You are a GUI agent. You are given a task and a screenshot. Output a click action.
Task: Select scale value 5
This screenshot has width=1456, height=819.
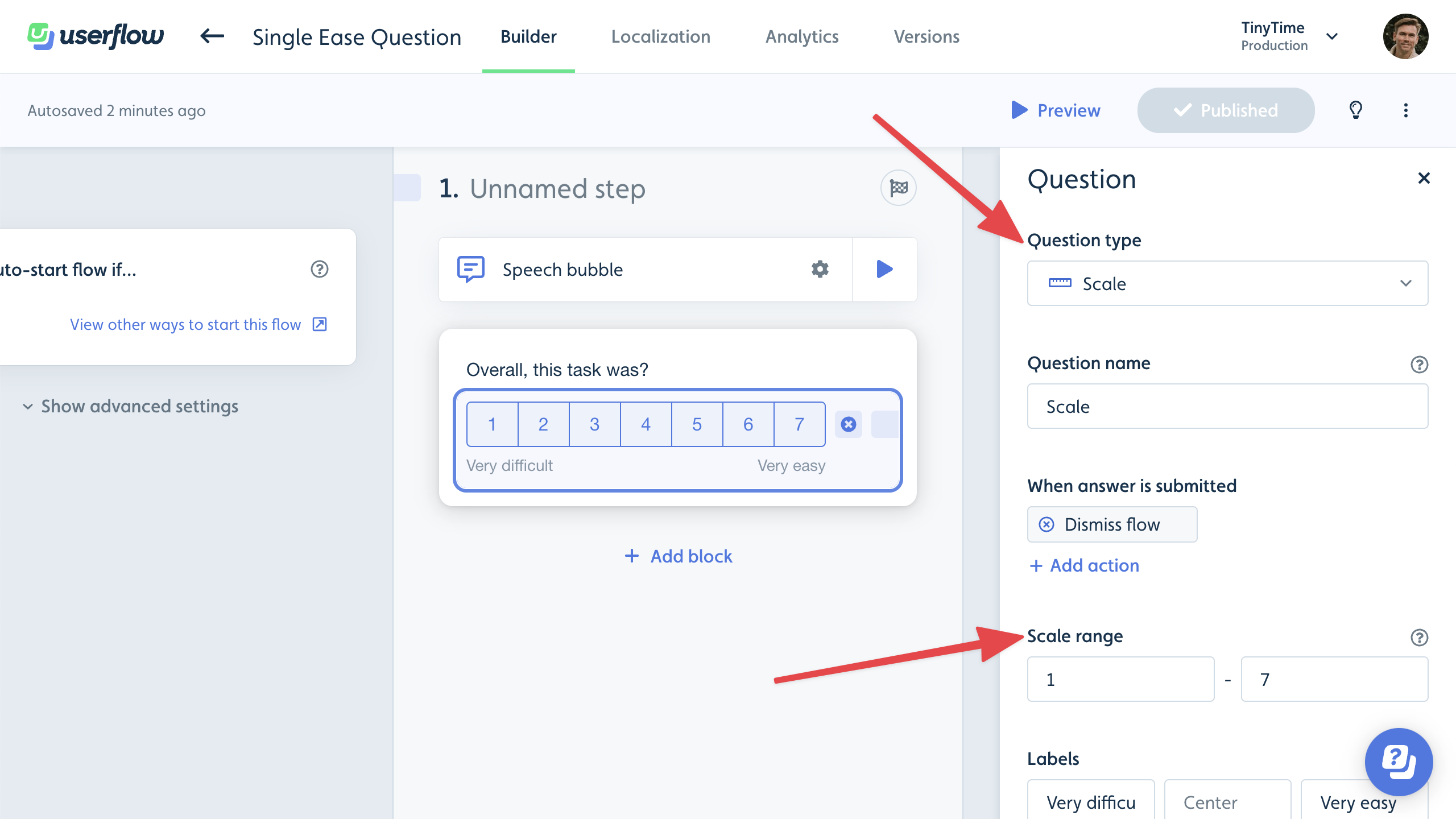[x=697, y=424]
